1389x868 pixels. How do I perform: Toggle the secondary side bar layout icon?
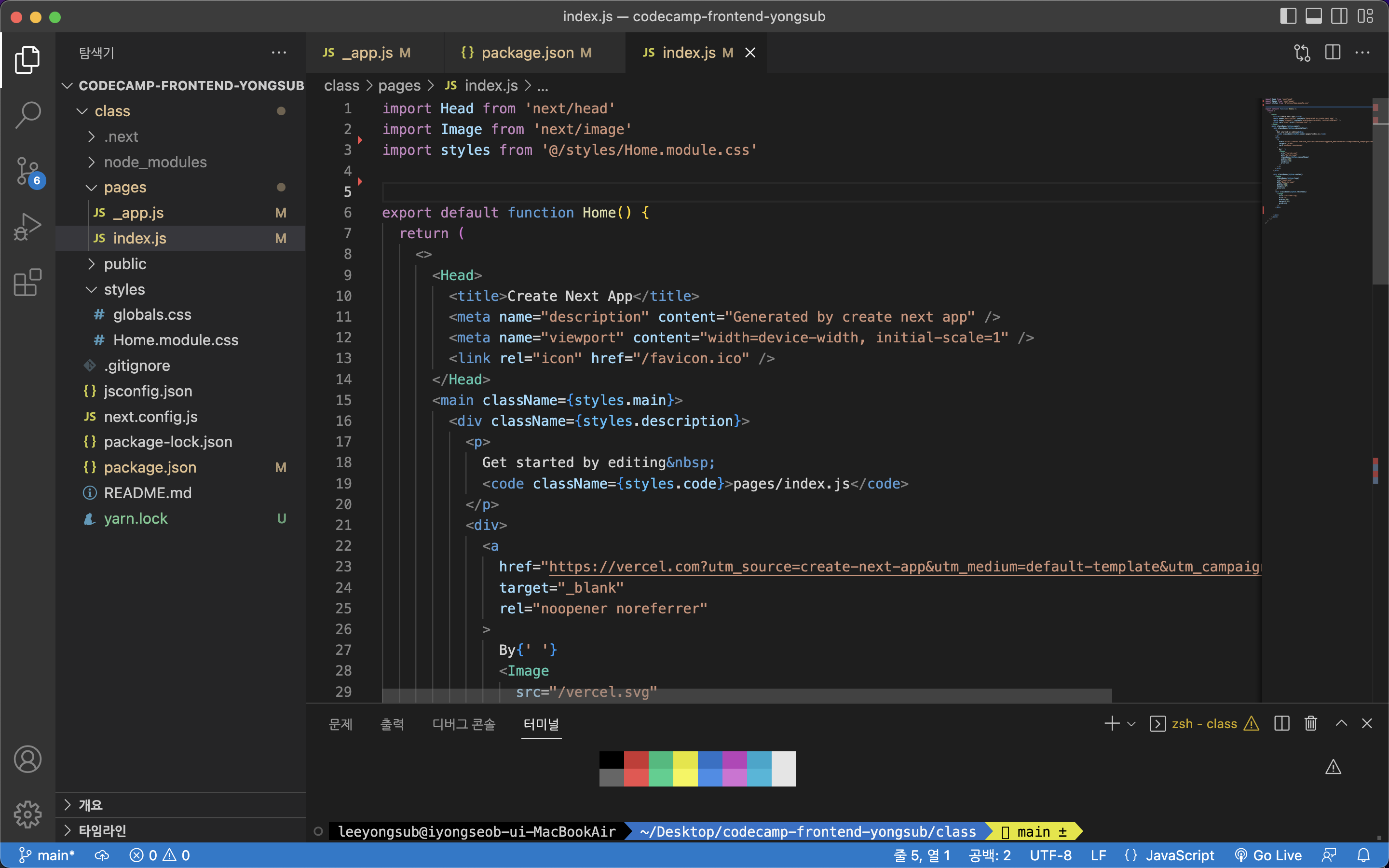pyautogui.click(x=1339, y=16)
